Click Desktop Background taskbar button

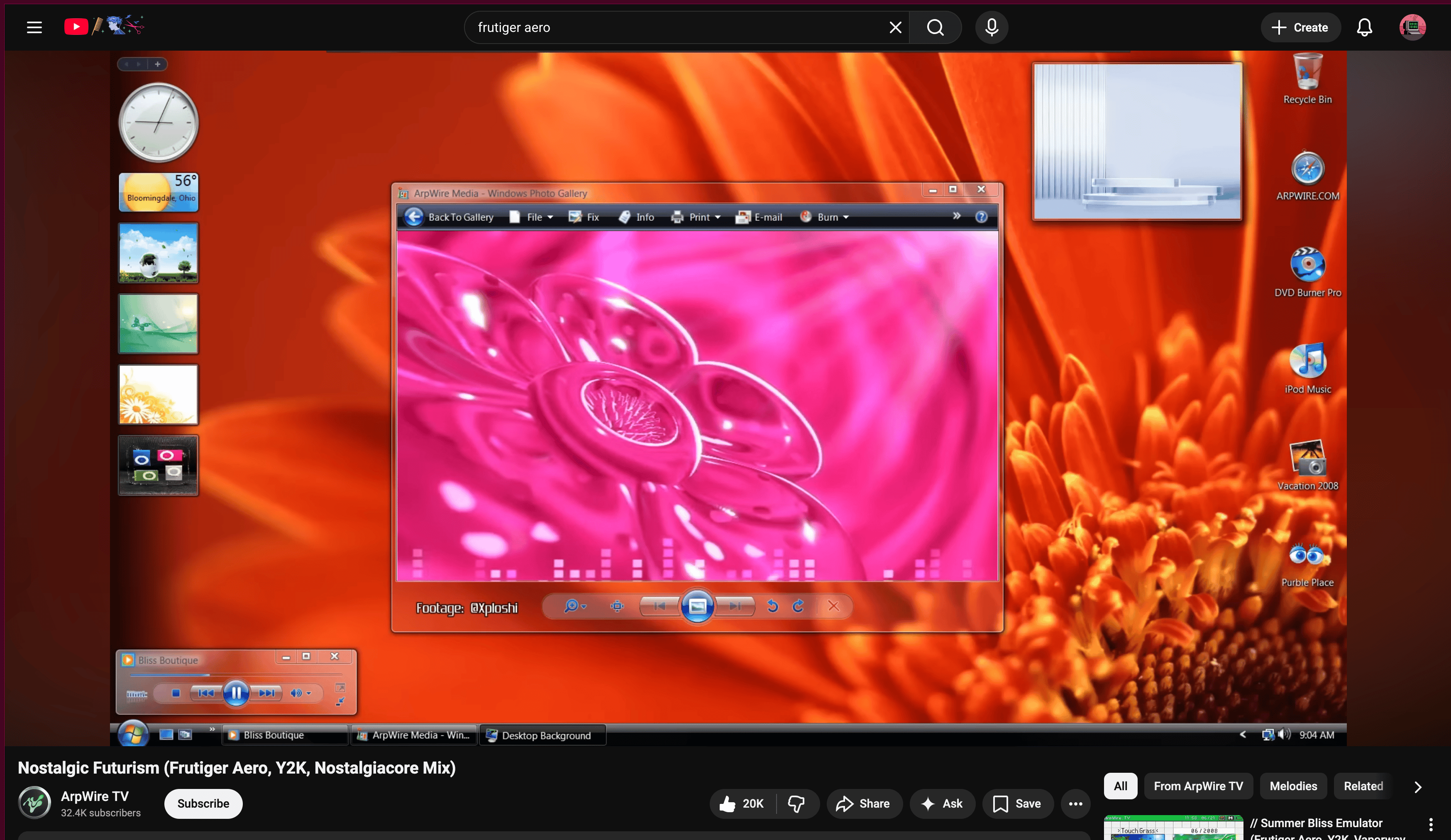point(542,735)
